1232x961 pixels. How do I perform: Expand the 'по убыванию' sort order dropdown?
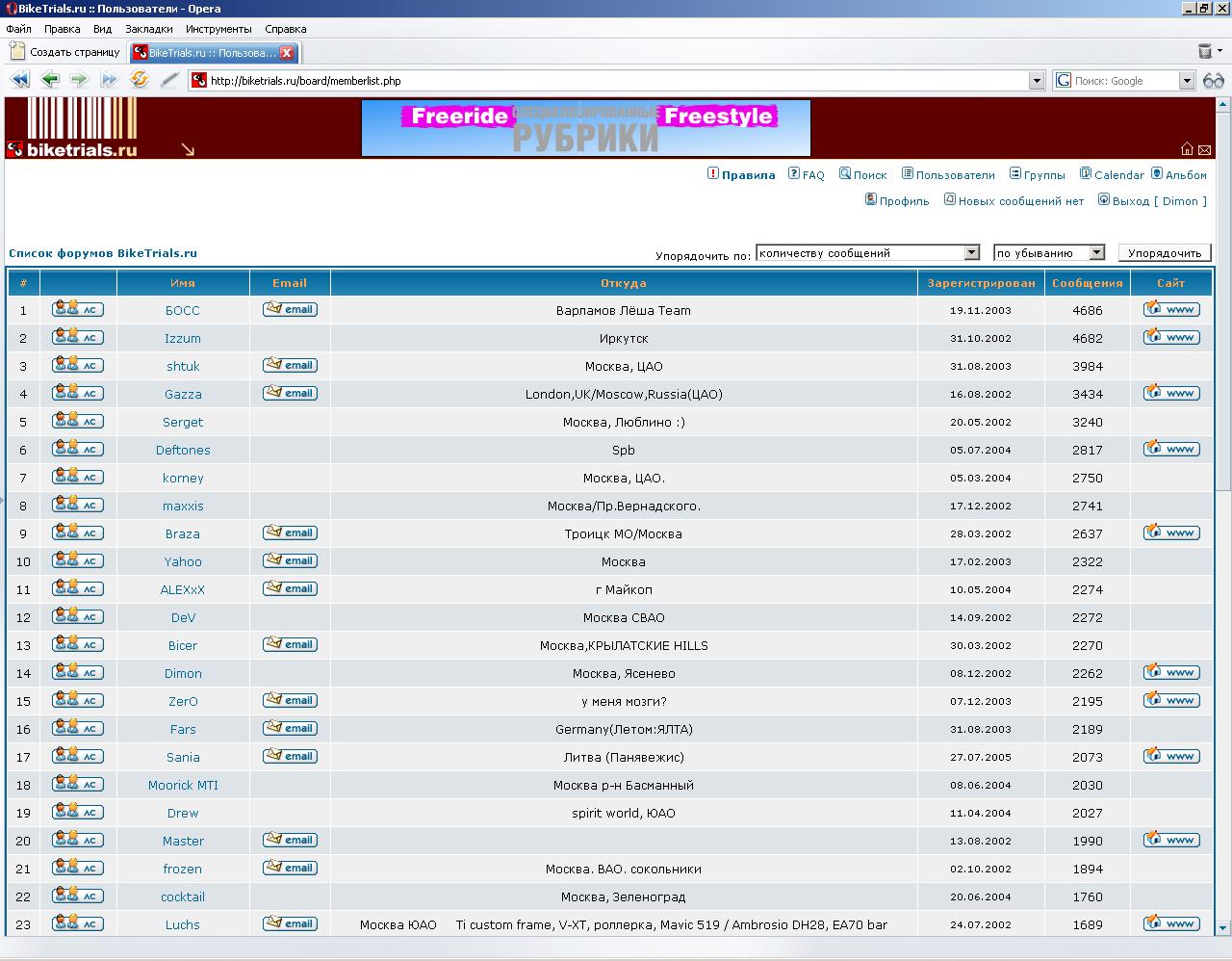click(x=1096, y=253)
